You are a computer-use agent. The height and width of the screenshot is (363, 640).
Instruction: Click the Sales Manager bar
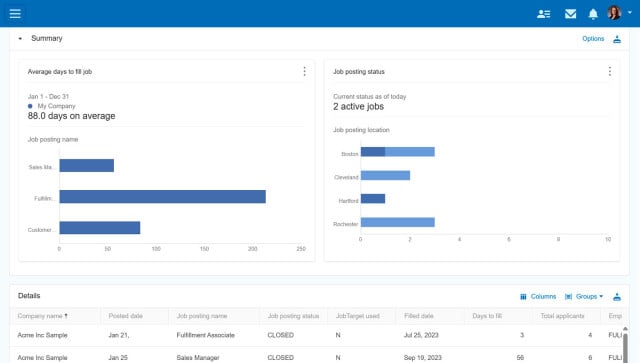87,165
